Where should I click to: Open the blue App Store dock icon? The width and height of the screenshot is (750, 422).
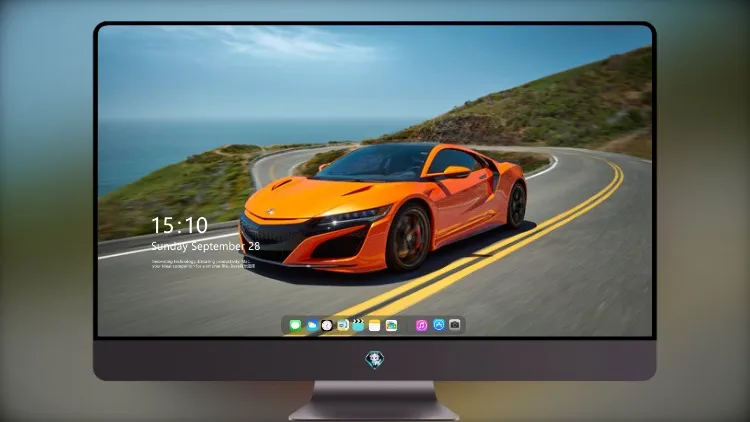(x=439, y=325)
